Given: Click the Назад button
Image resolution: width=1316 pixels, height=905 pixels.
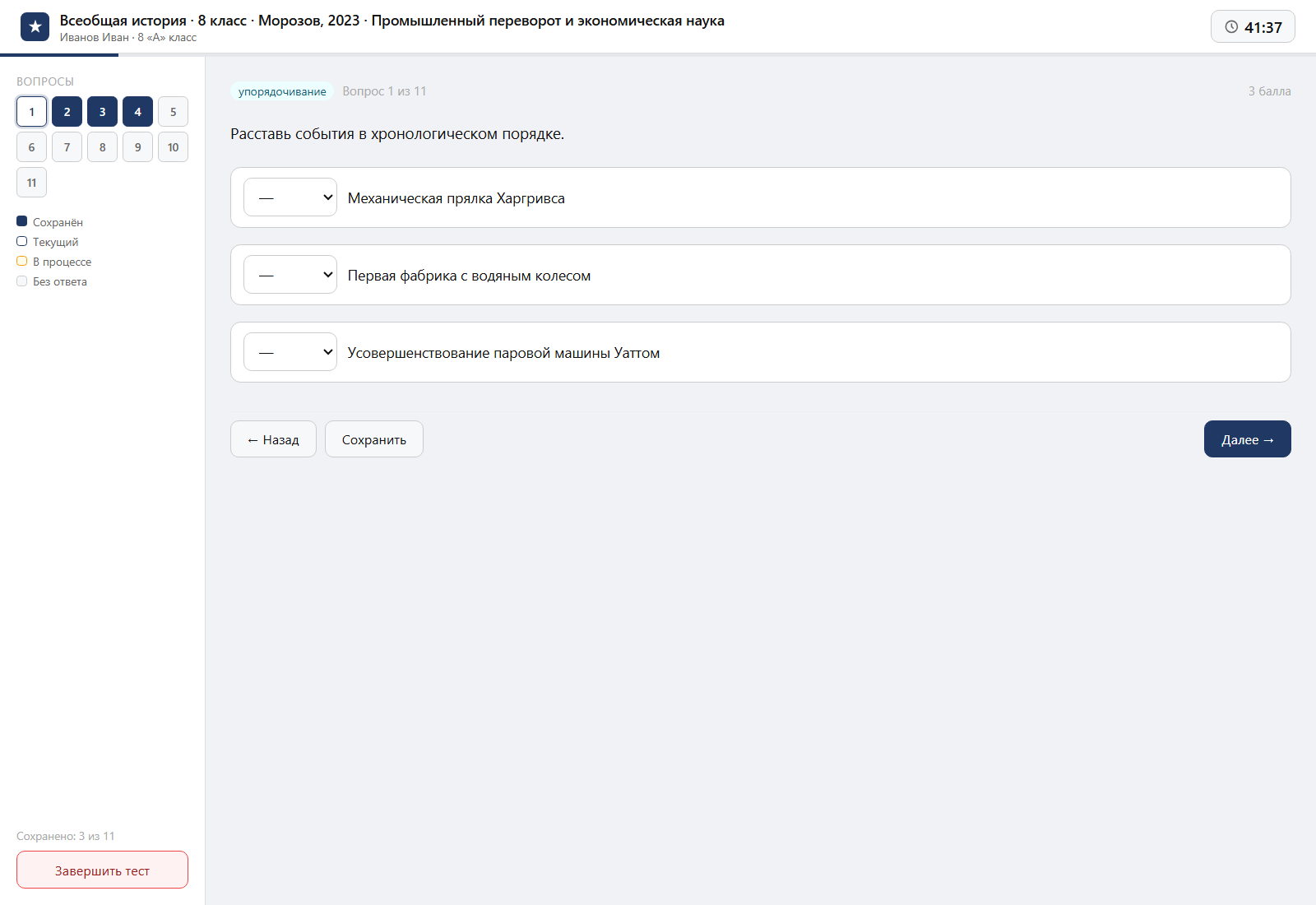Looking at the screenshot, I should [273, 439].
